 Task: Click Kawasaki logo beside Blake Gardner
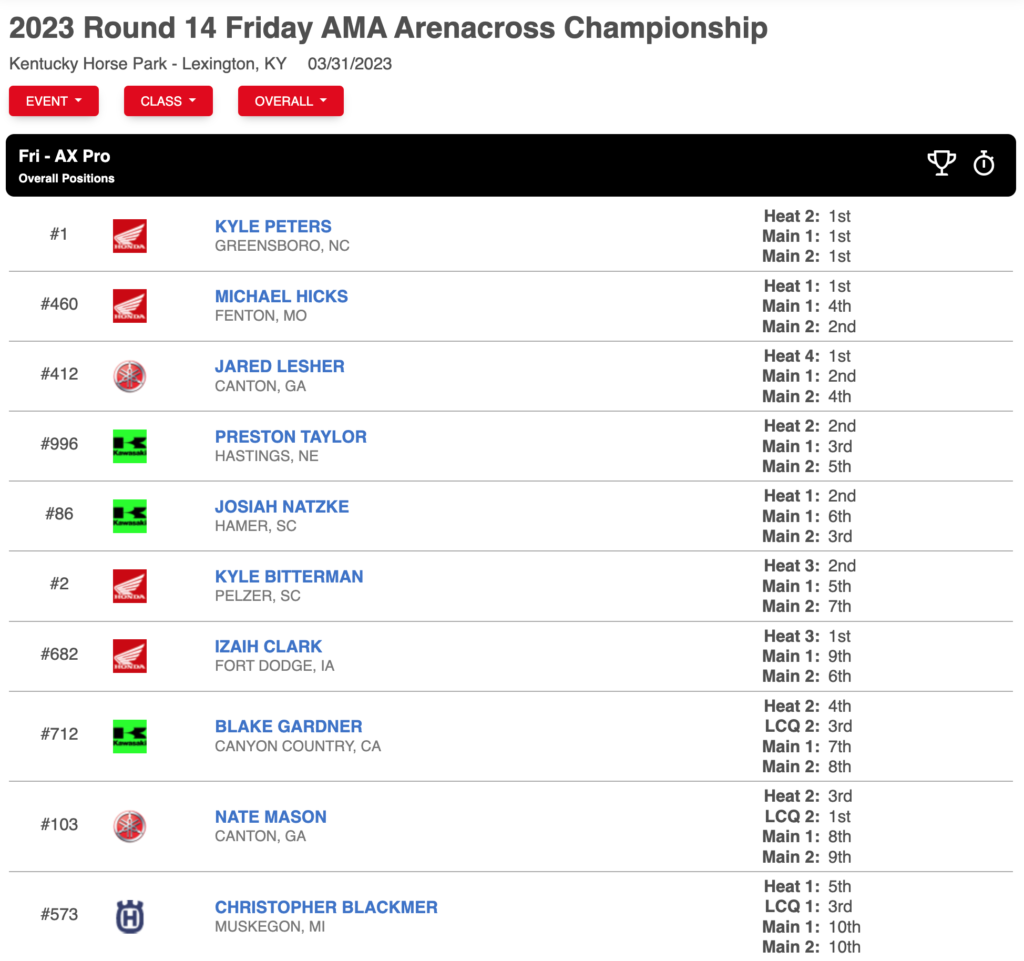point(129,736)
